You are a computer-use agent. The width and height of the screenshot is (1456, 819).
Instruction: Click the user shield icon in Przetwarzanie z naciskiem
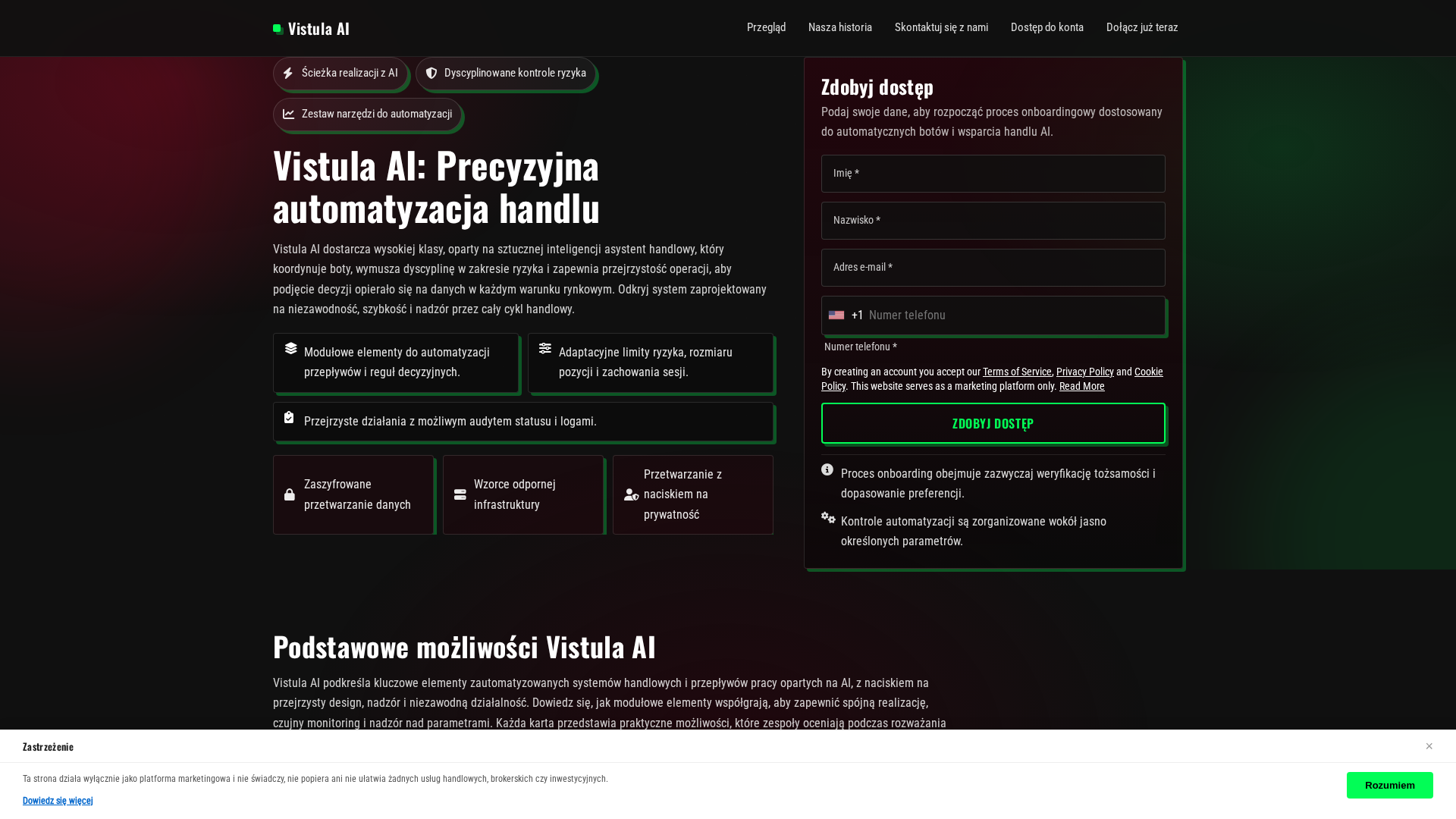pyautogui.click(x=632, y=494)
